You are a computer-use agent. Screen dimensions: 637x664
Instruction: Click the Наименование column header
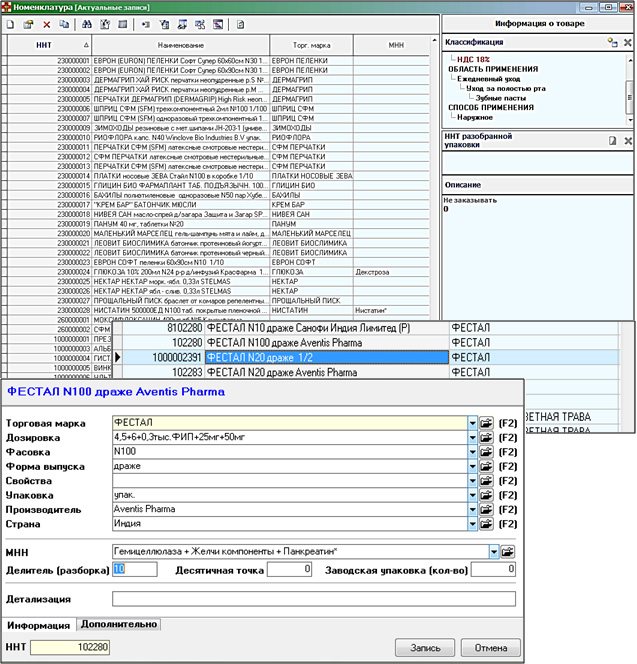tap(181, 45)
